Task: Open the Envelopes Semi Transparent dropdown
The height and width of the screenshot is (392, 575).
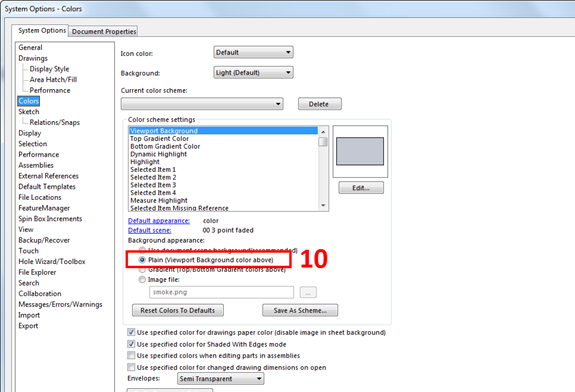Action: point(221,378)
